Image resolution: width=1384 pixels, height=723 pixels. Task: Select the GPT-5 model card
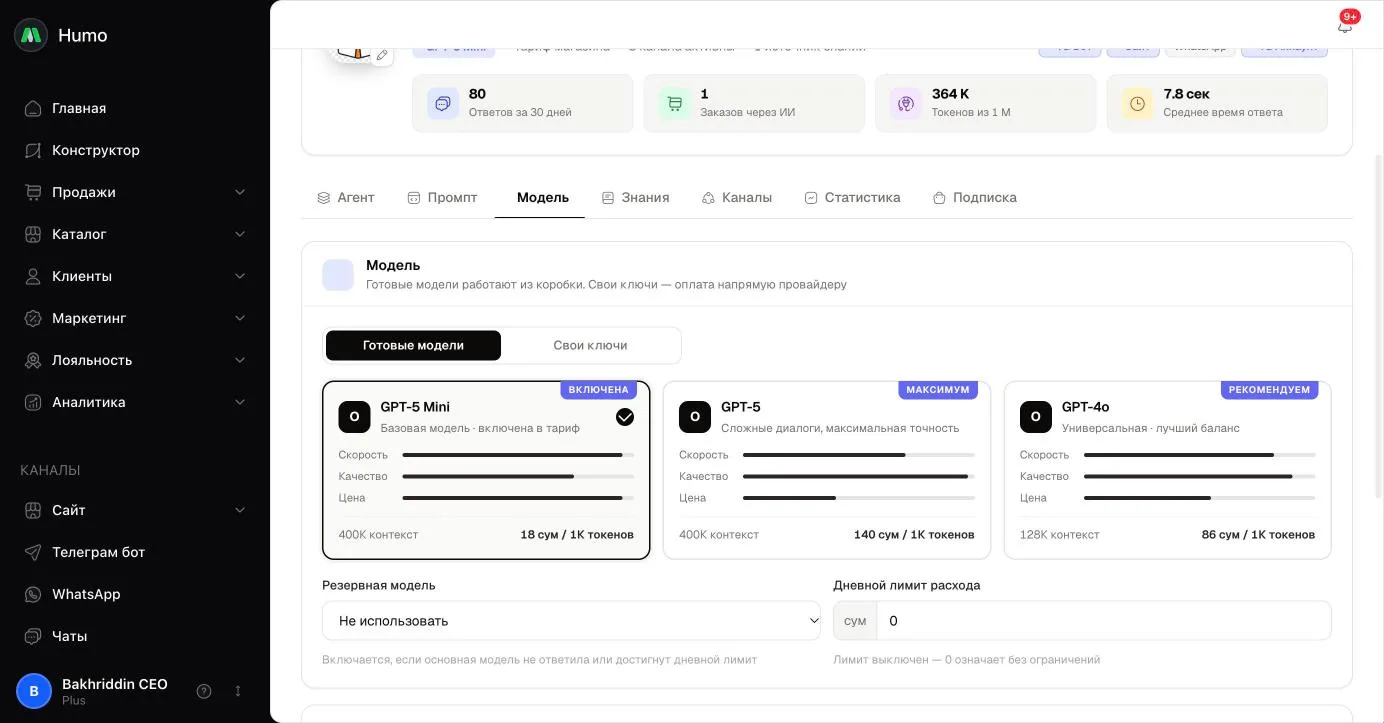click(x=827, y=470)
